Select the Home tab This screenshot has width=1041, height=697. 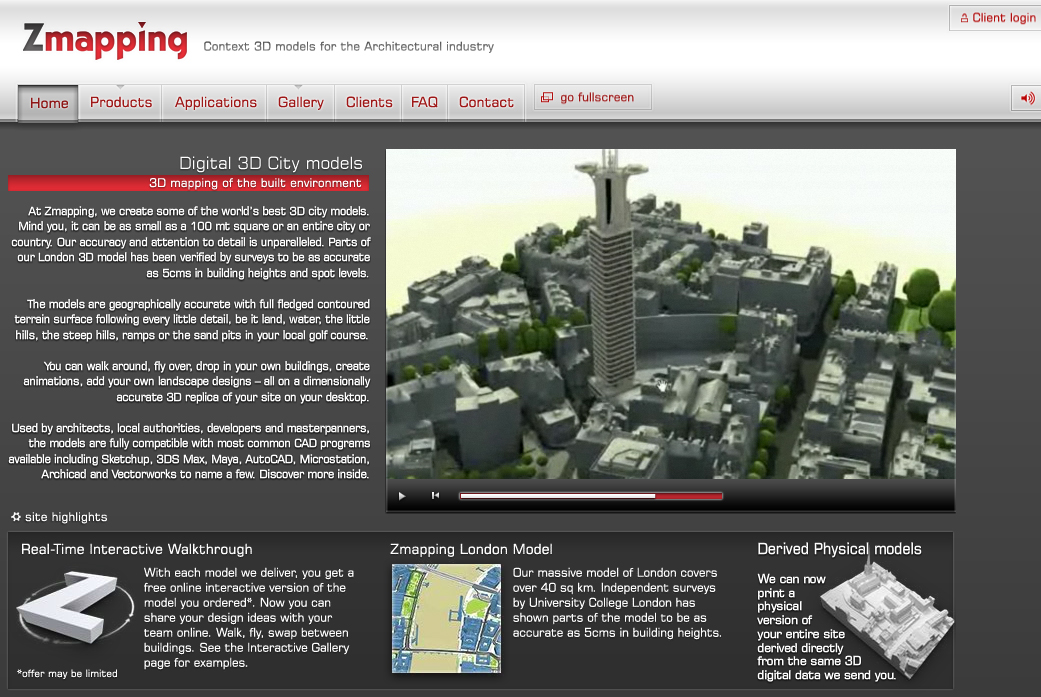(48, 103)
